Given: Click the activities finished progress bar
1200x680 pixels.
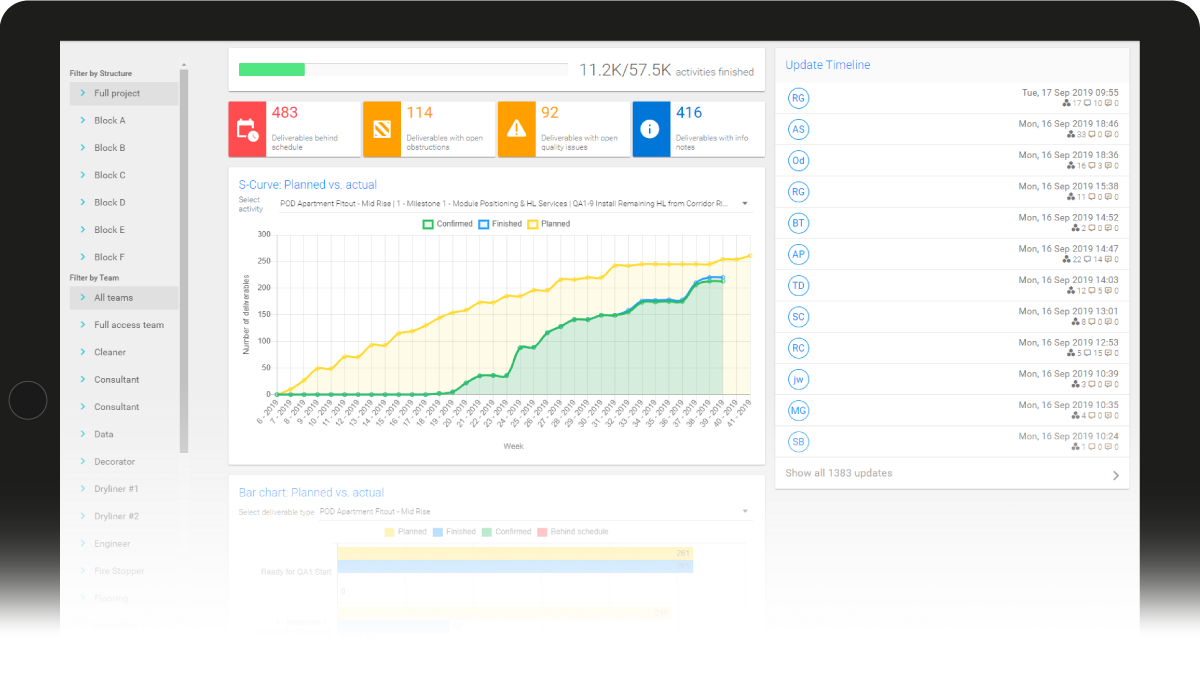Looking at the screenshot, I should click(403, 70).
